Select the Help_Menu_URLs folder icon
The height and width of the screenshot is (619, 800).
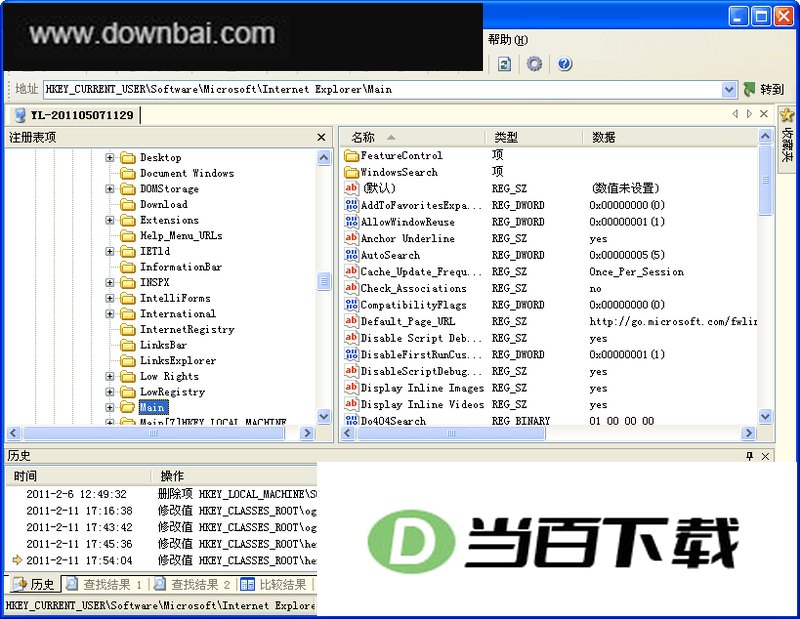[x=128, y=236]
